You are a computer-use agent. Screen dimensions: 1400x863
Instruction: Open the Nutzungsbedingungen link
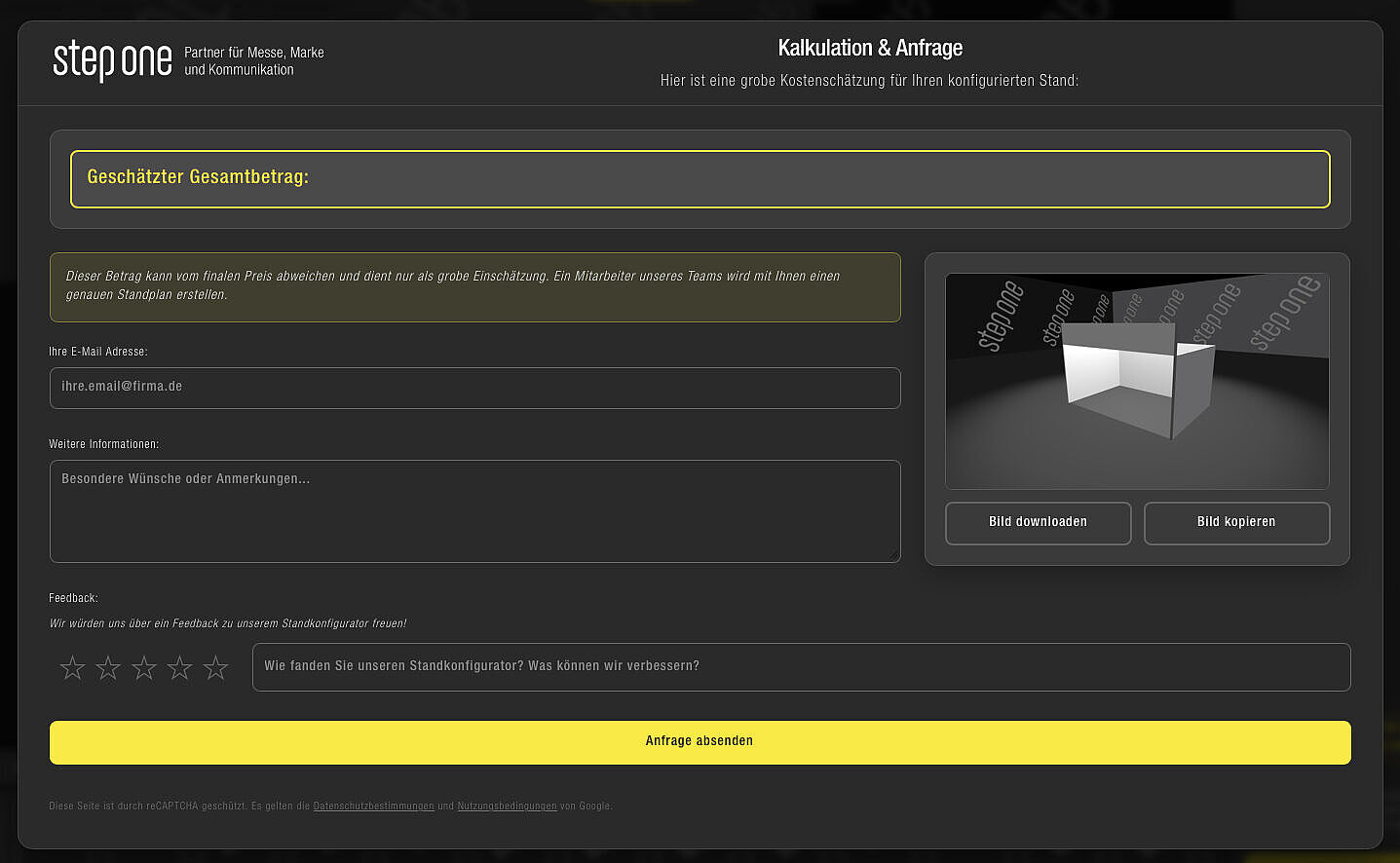(507, 807)
